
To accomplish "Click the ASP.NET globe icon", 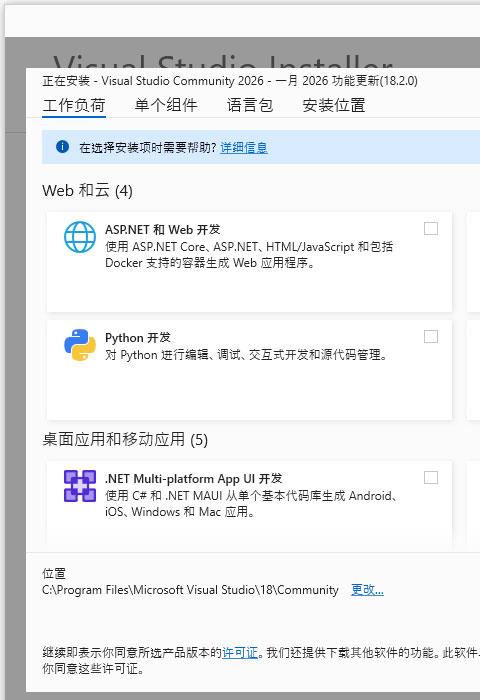I will (80, 237).
